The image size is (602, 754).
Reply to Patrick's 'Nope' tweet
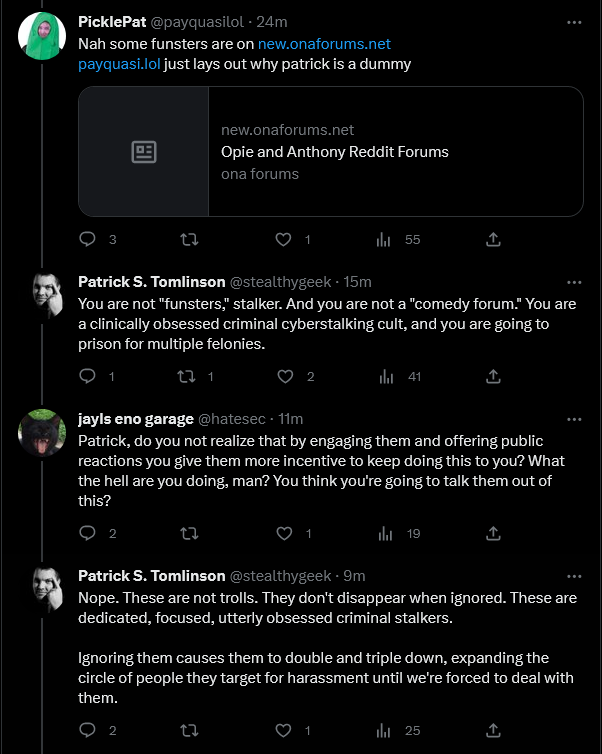pos(87,730)
